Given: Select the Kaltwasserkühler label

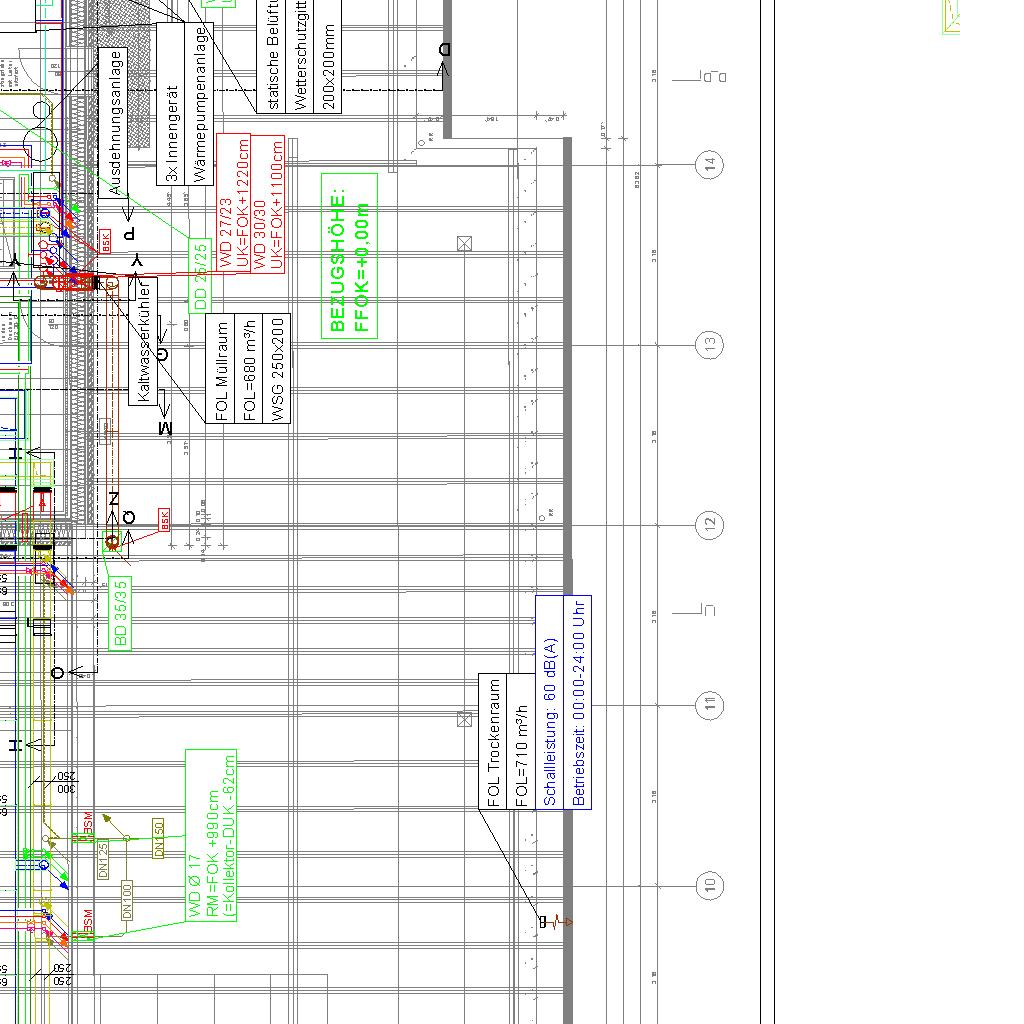Looking at the screenshot, I should [143, 341].
